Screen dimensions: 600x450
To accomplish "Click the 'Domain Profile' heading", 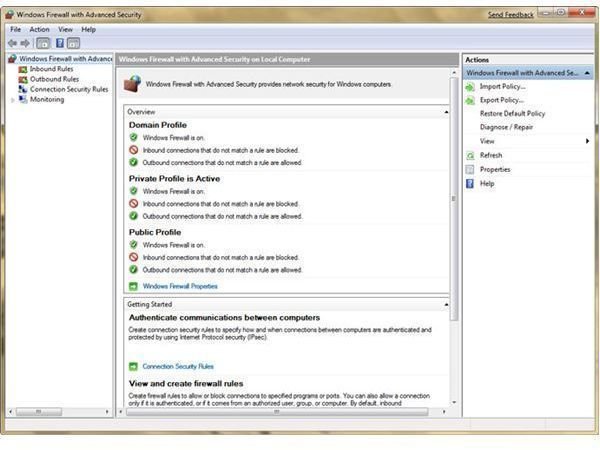I will (158, 125).
